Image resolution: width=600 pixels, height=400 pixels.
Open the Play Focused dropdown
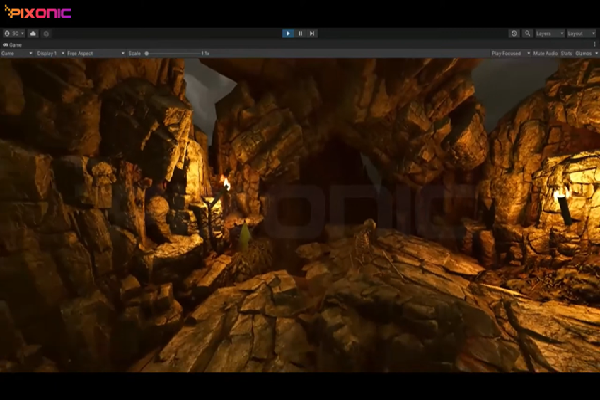tap(510, 53)
